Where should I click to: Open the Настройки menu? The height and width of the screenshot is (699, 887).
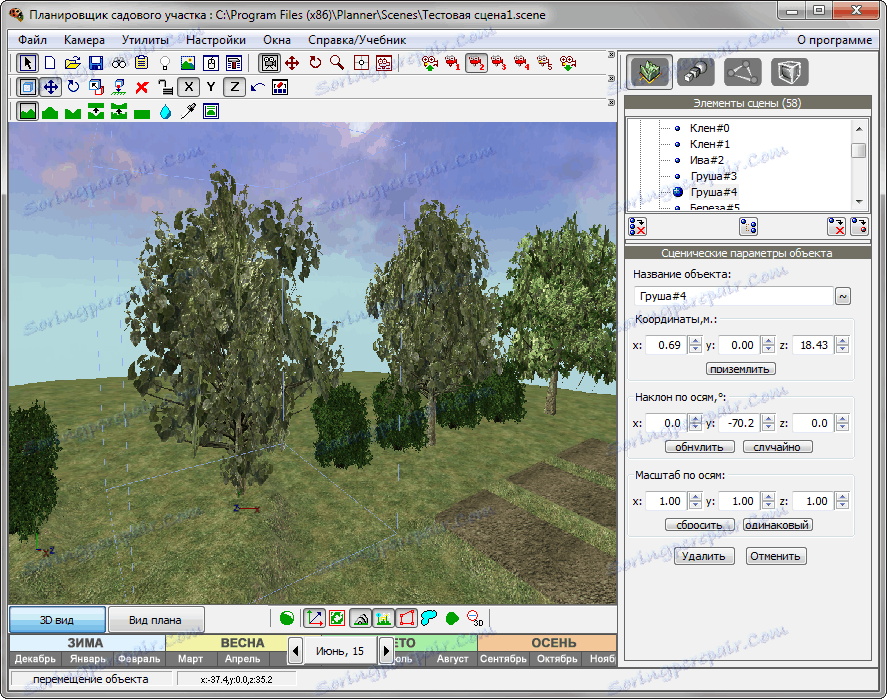216,40
